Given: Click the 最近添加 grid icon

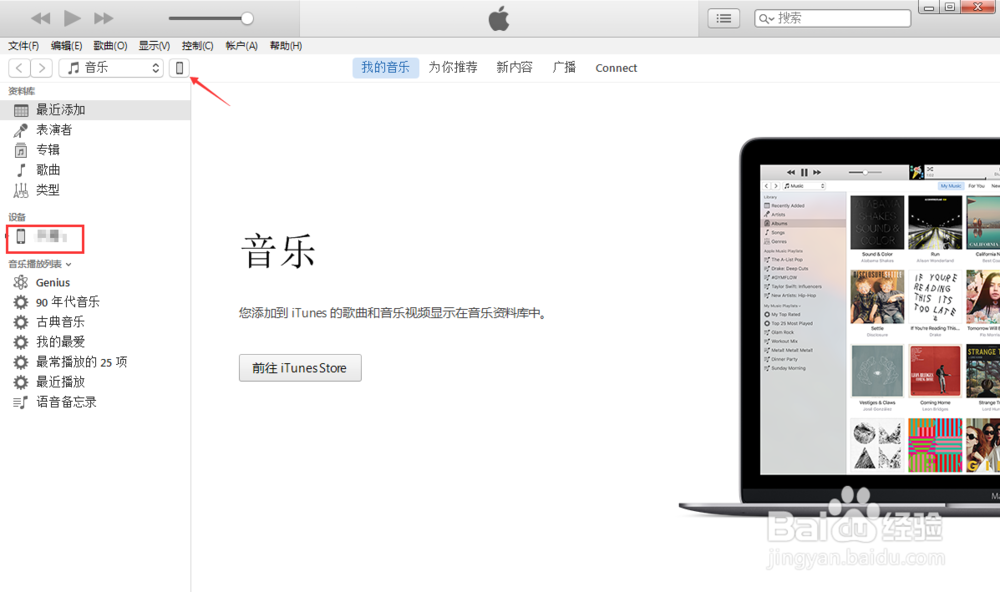Looking at the screenshot, I should (21, 110).
